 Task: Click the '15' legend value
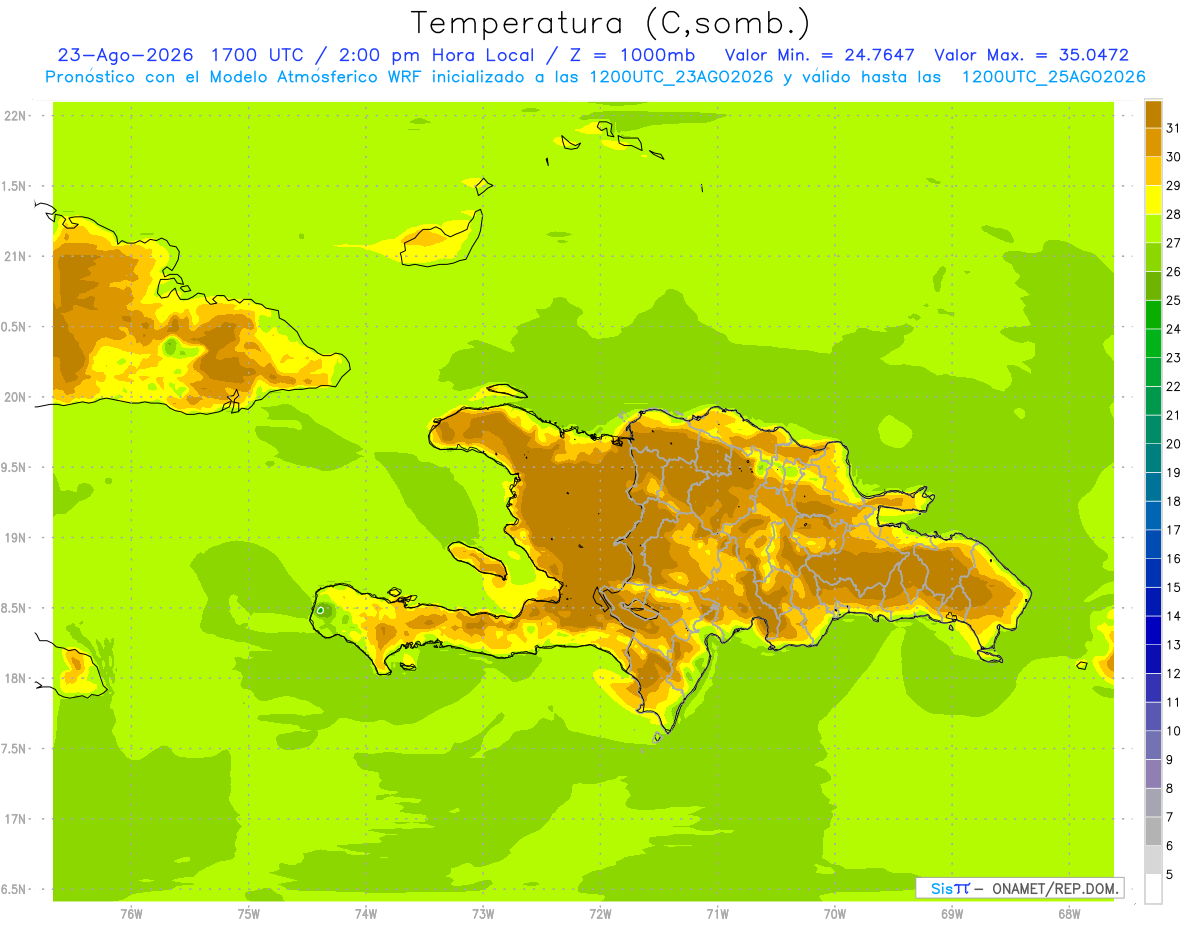coord(1173,588)
